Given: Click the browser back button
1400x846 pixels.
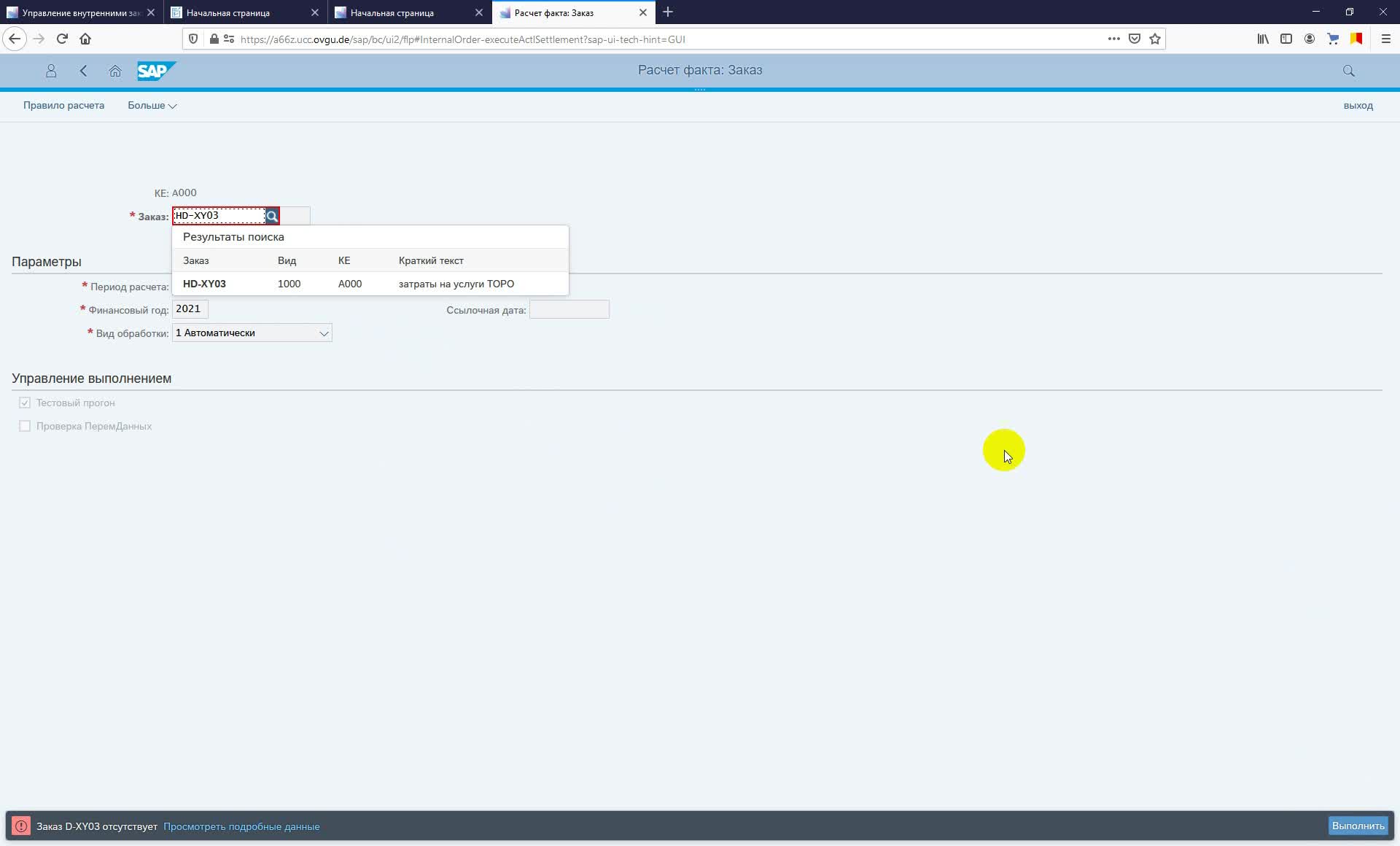Looking at the screenshot, I should coord(15,39).
